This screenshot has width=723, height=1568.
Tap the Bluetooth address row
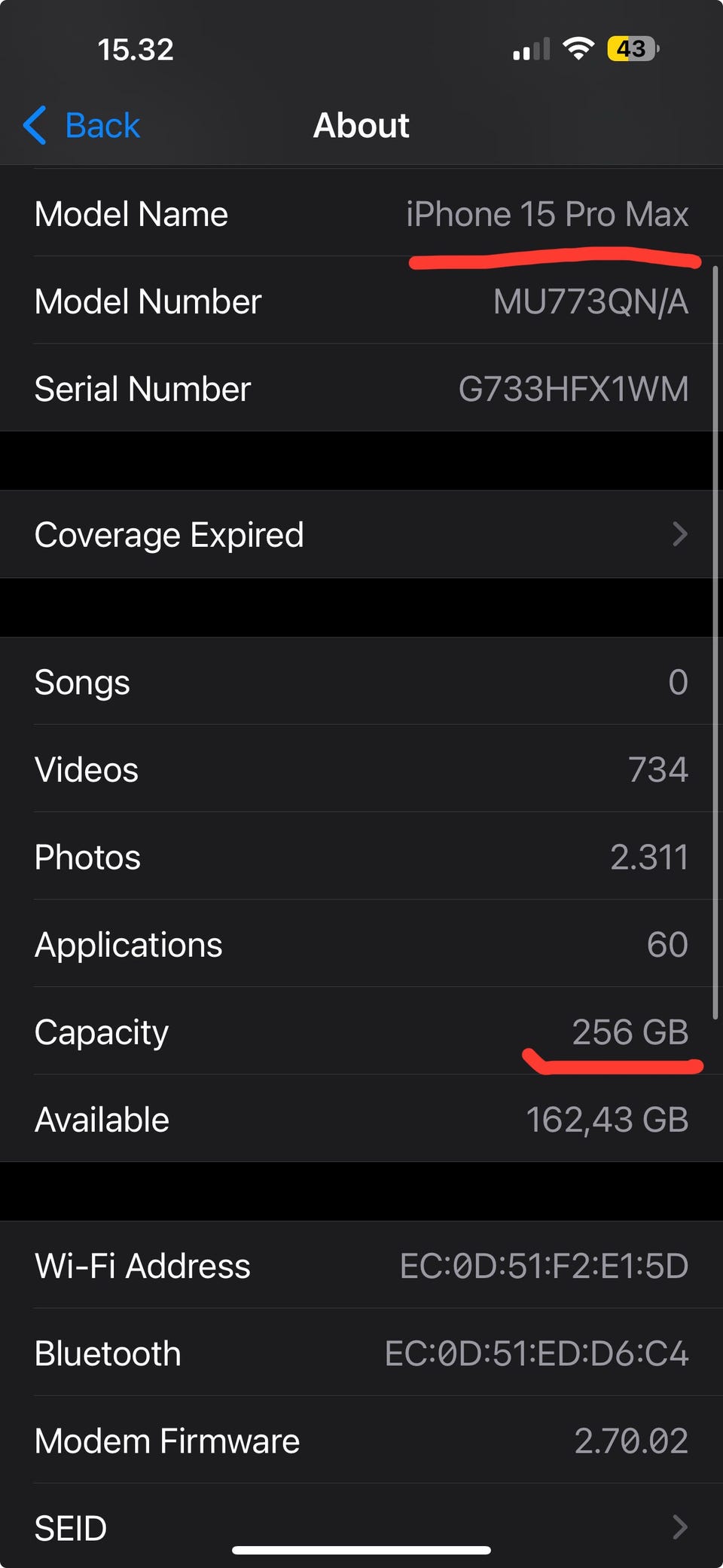point(361,1353)
